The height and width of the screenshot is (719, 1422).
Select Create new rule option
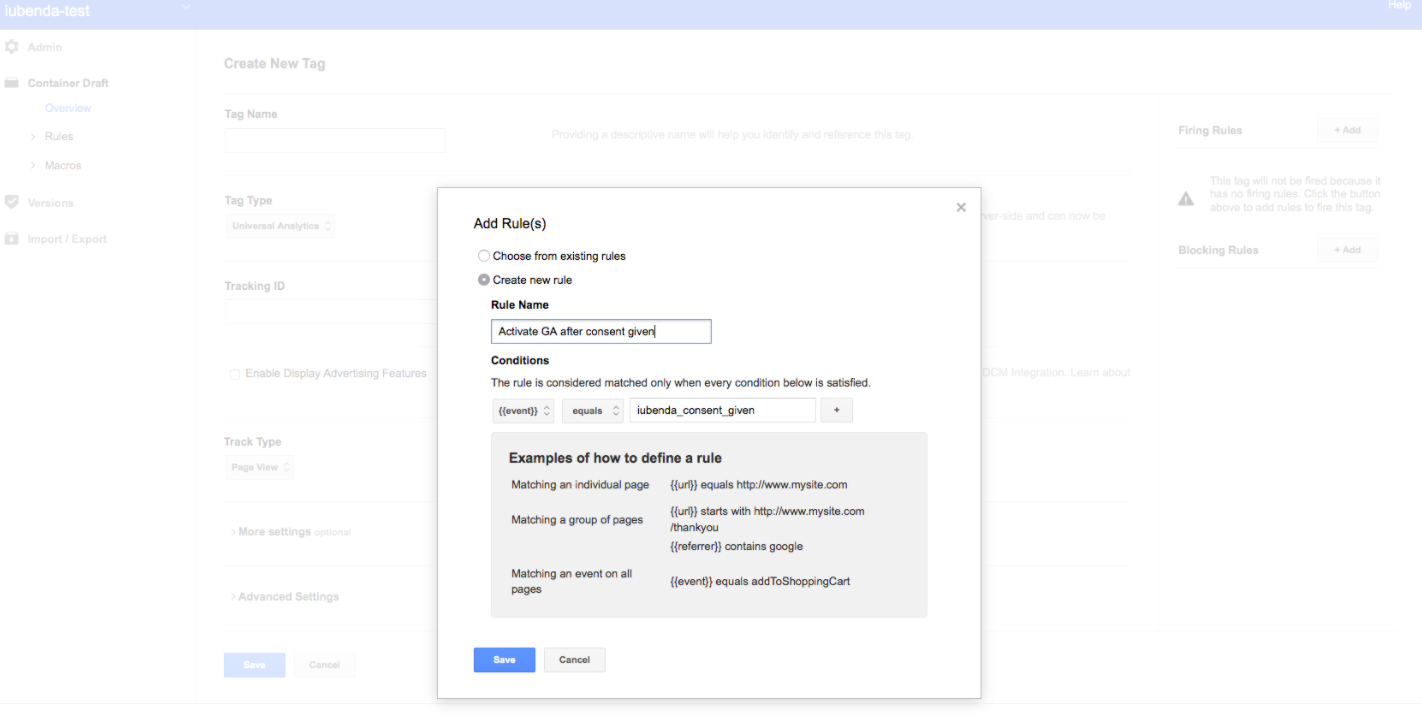485,280
